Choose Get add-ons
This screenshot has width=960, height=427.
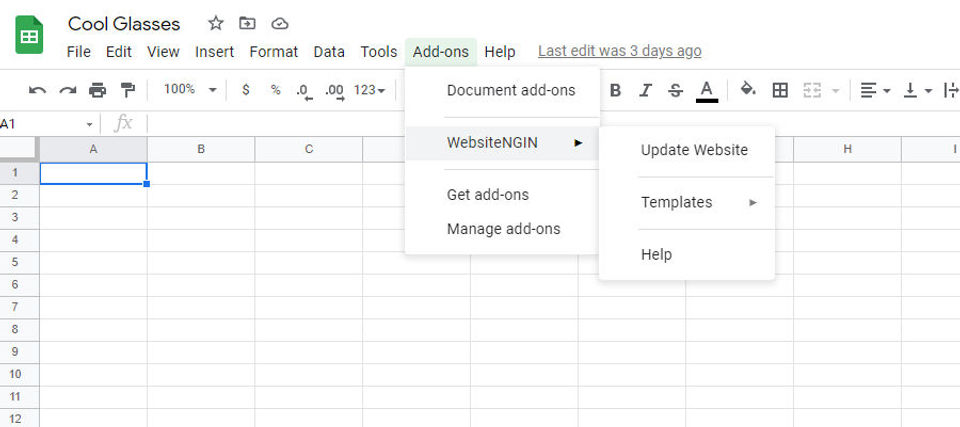tap(487, 195)
